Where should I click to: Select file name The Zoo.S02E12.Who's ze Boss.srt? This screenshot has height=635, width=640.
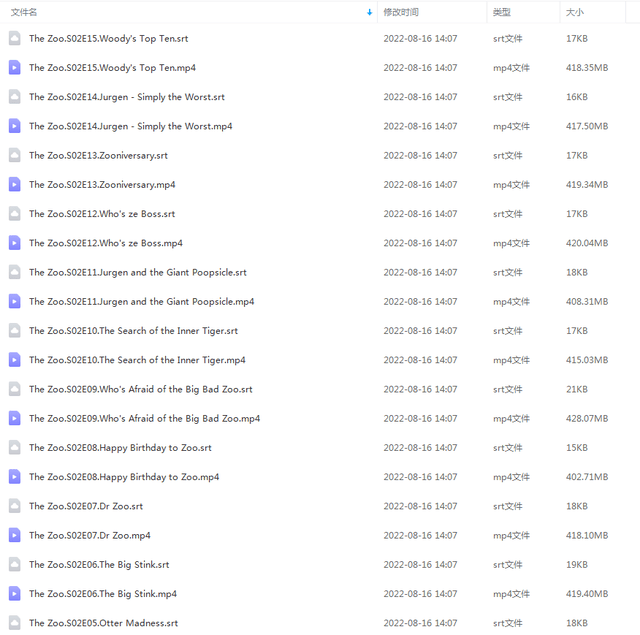tap(102, 214)
